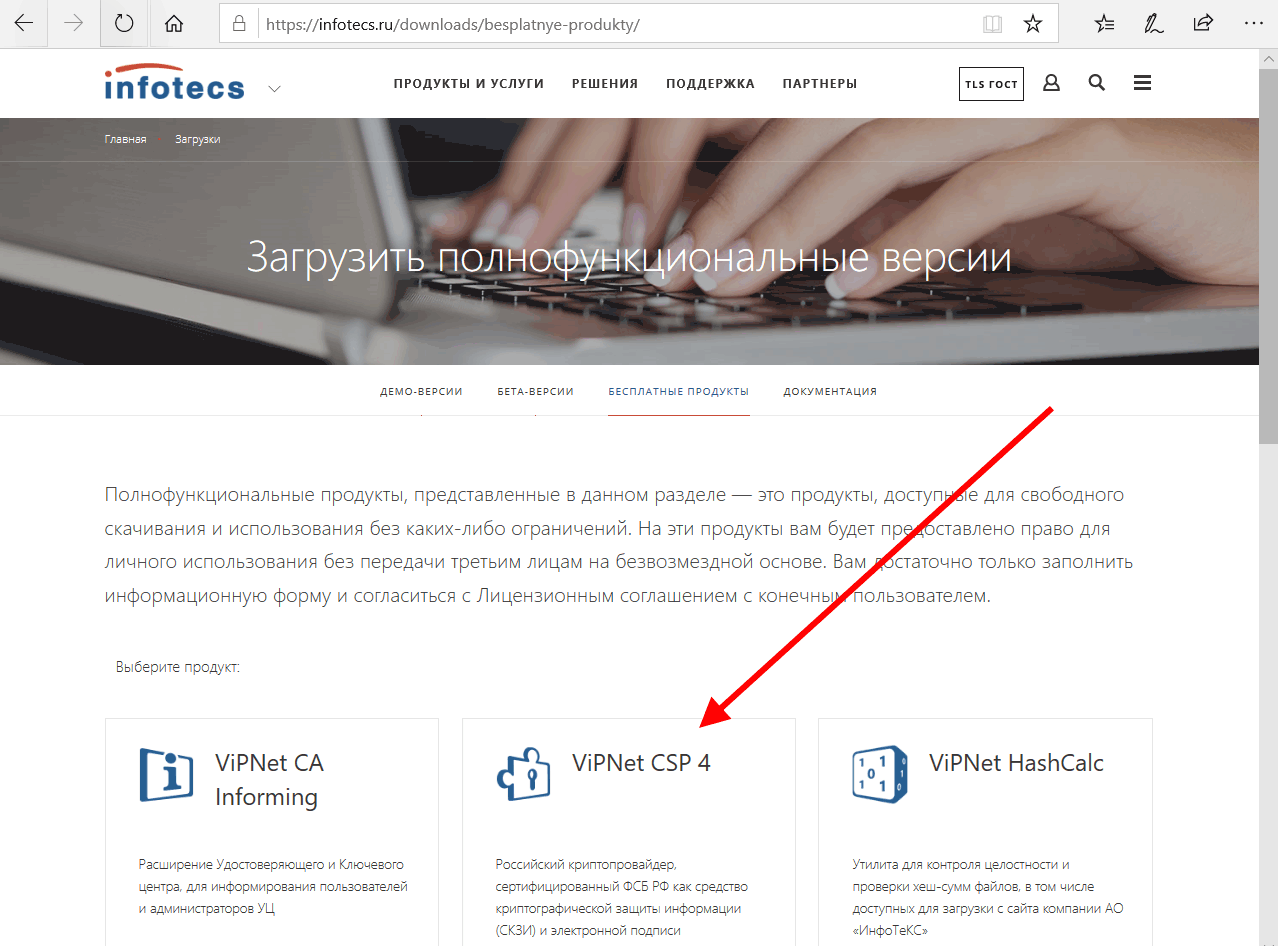This screenshot has width=1278, height=946.
Task: Open the Add notes pen icon
Action: pyautogui.click(x=1154, y=23)
